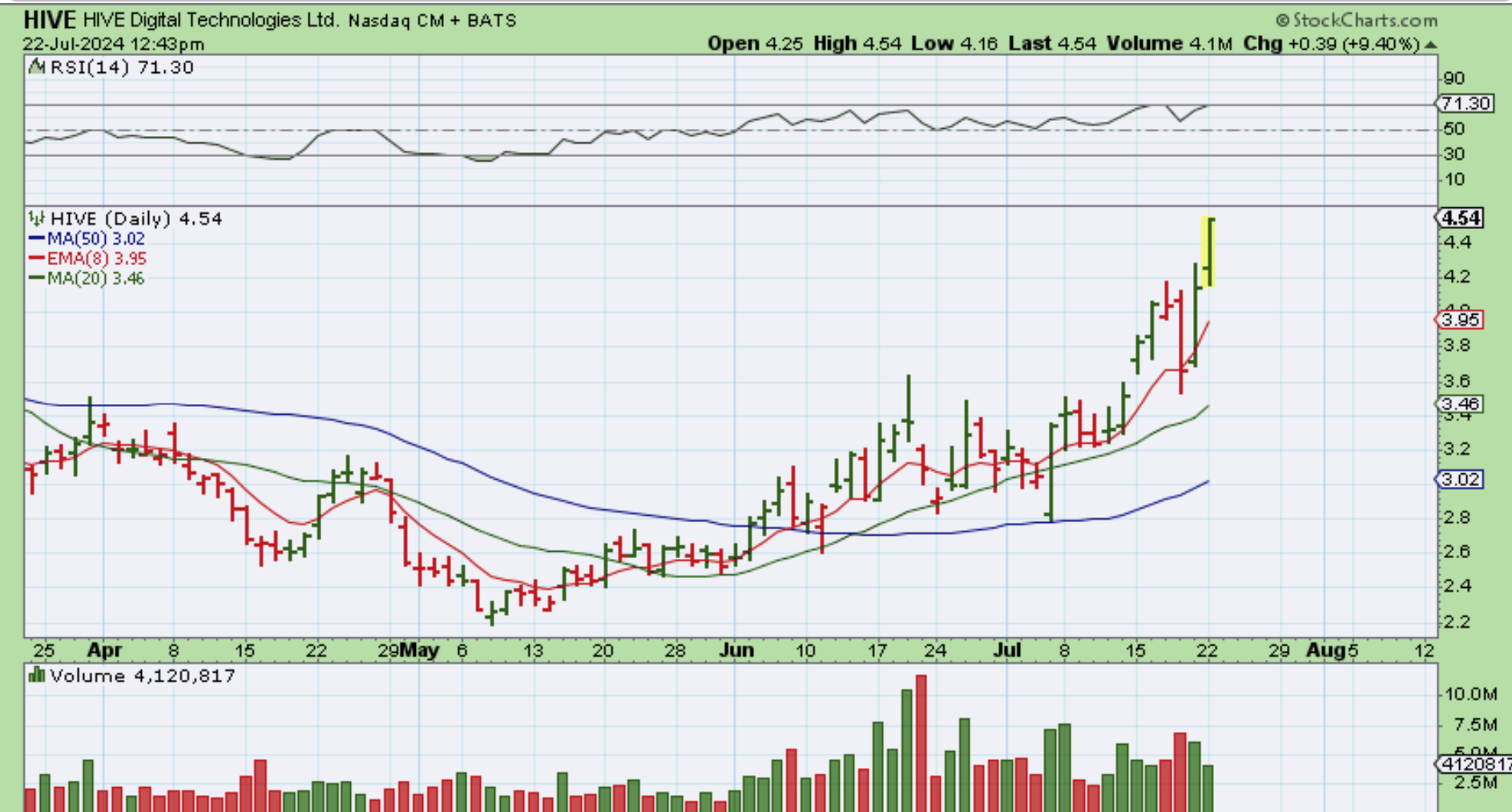The height and width of the screenshot is (812, 1512).
Task: Click the 4.4 level on the price axis
Action: point(1457,242)
